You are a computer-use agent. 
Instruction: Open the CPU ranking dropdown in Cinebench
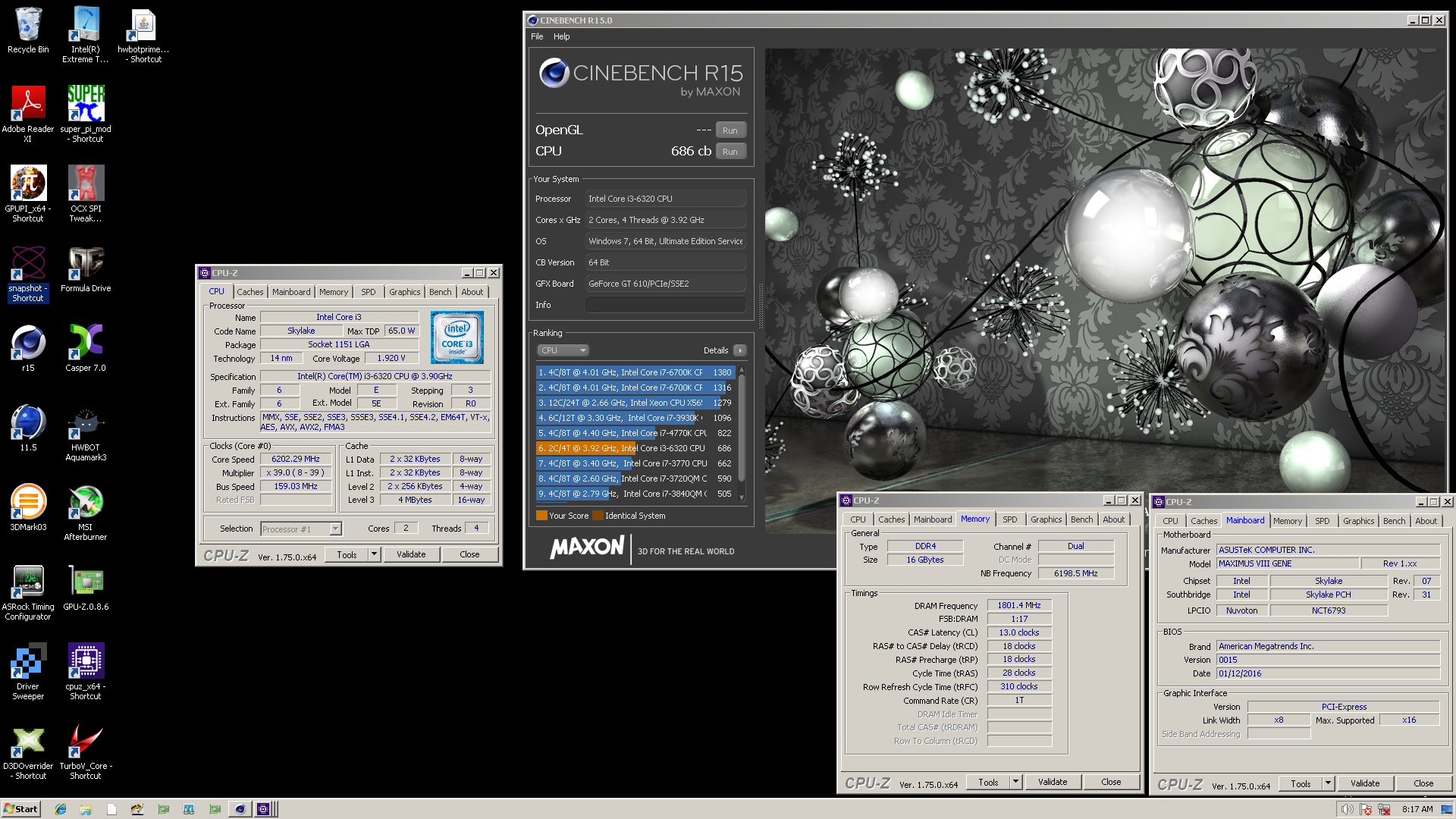click(563, 350)
